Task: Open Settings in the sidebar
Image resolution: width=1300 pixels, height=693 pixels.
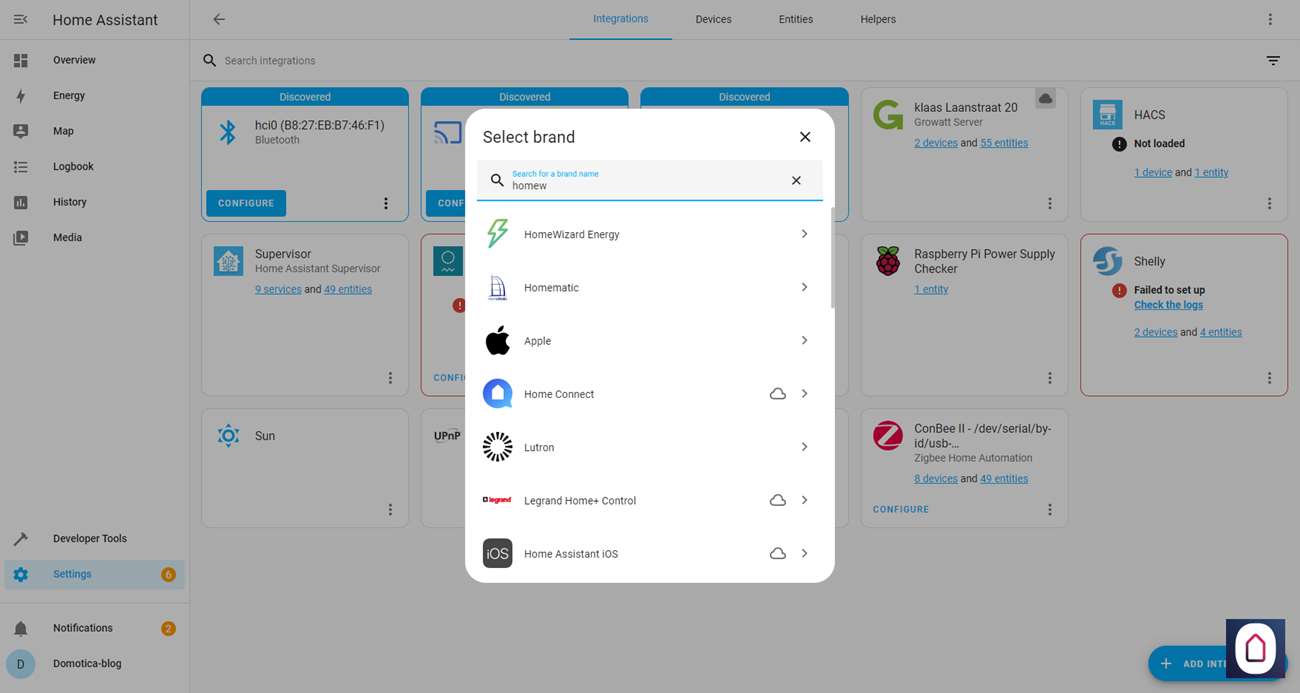Action: tap(94, 574)
